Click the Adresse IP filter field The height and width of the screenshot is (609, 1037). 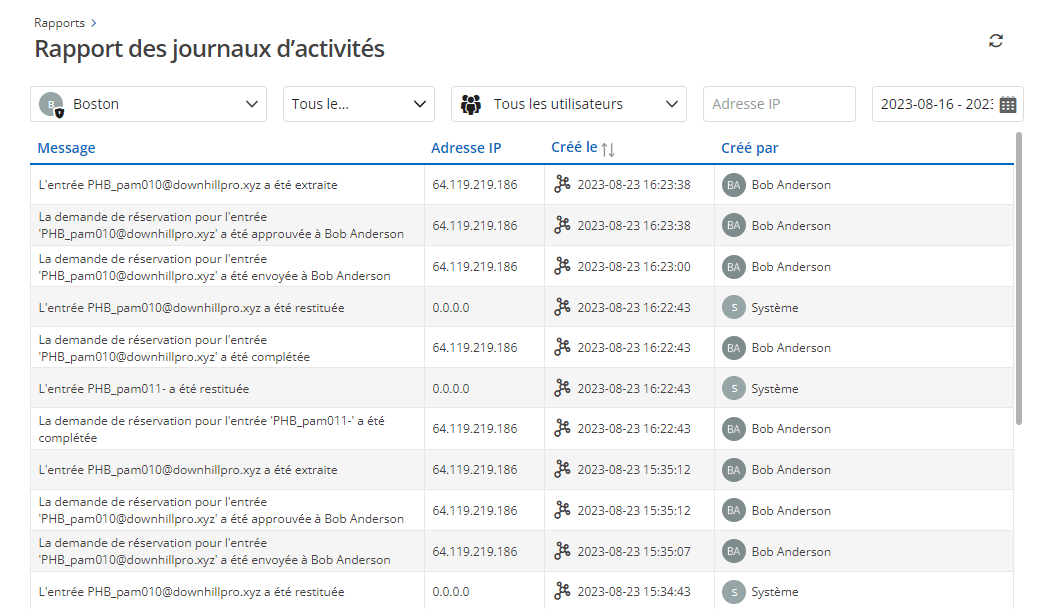pos(779,104)
